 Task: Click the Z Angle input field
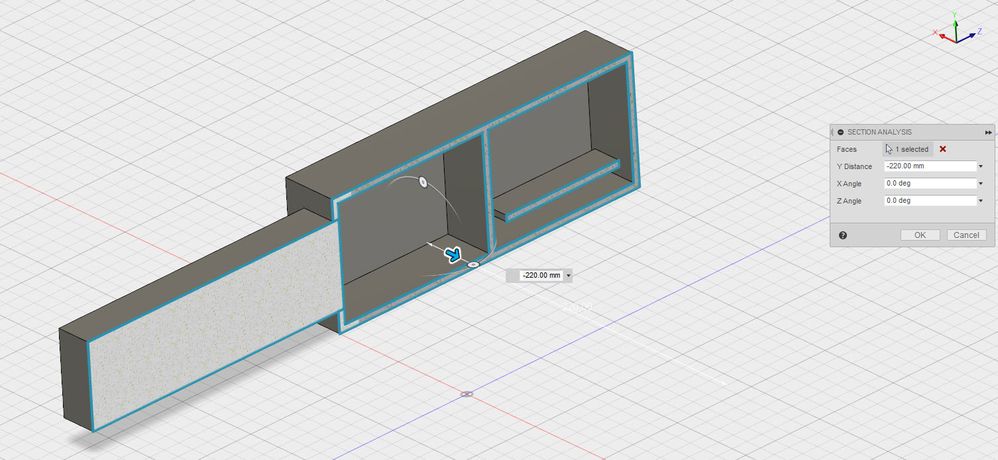point(930,200)
